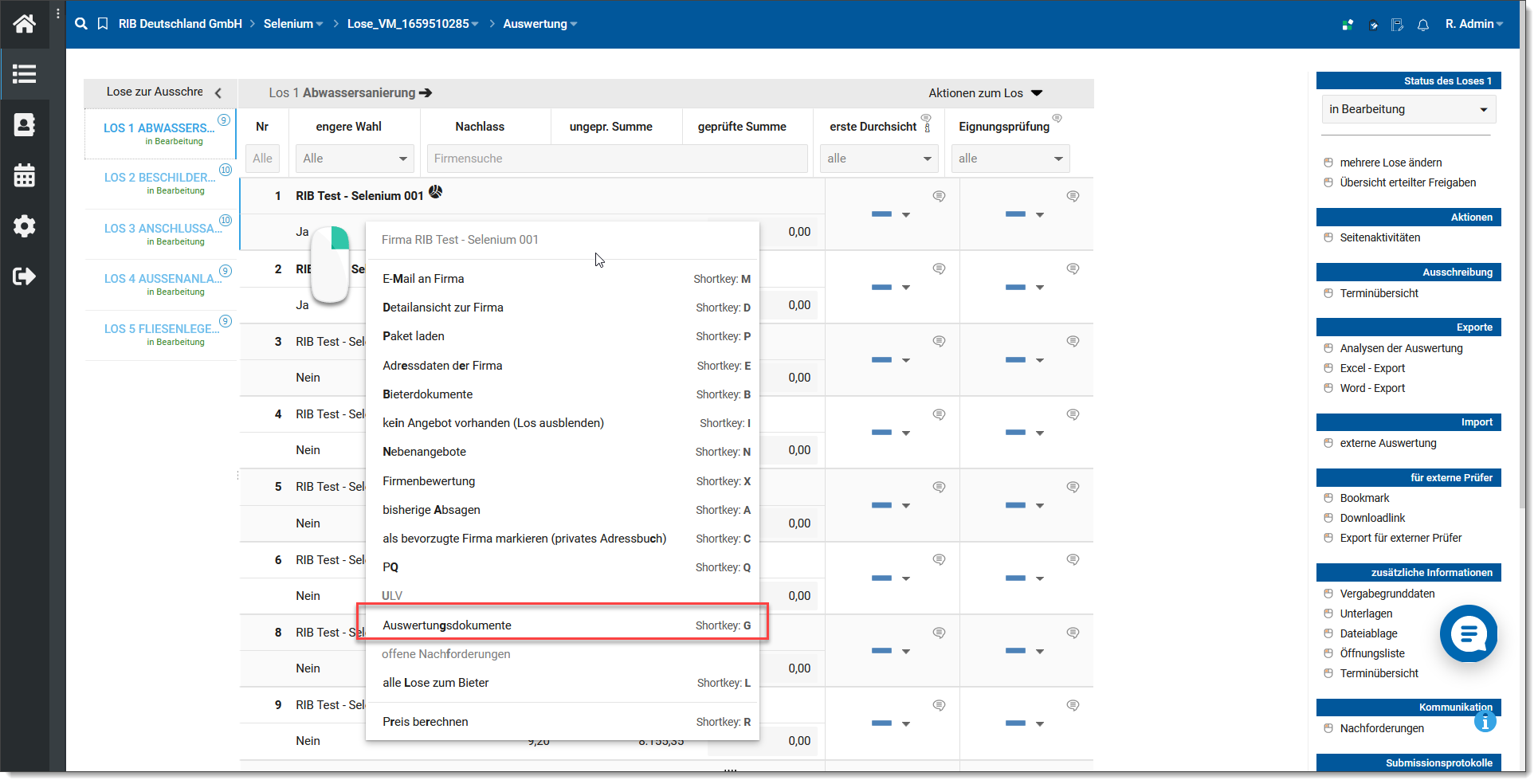Click 'mehrere Lose ändern' link
Screen dimensions: 1538x784
(1391, 163)
